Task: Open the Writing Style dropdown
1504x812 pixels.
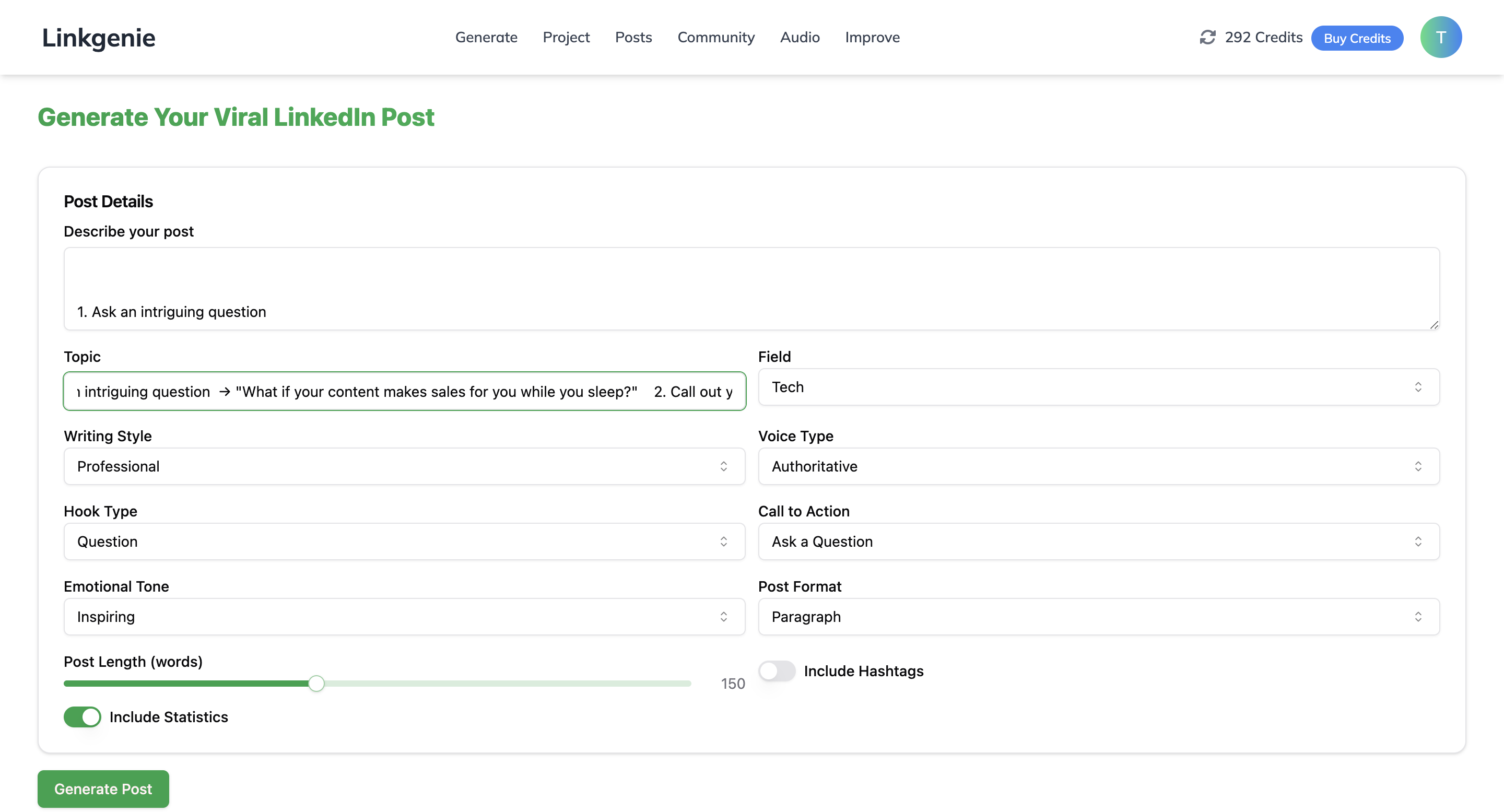Action: click(404, 466)
